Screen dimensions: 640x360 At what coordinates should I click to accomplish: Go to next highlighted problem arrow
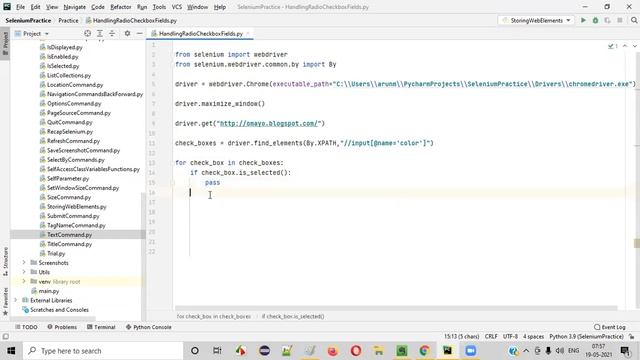(635, 46)
